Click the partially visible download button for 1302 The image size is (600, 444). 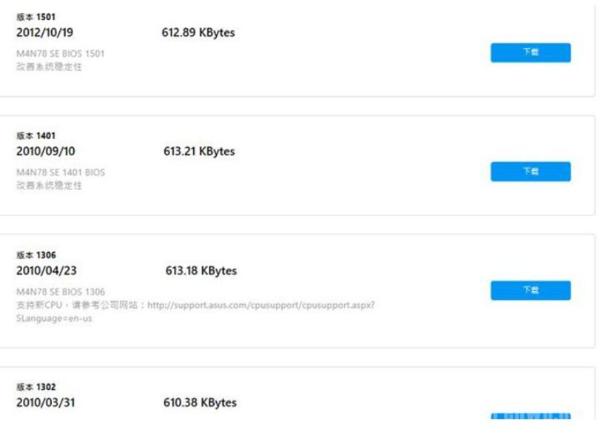(x=531, y=416)
